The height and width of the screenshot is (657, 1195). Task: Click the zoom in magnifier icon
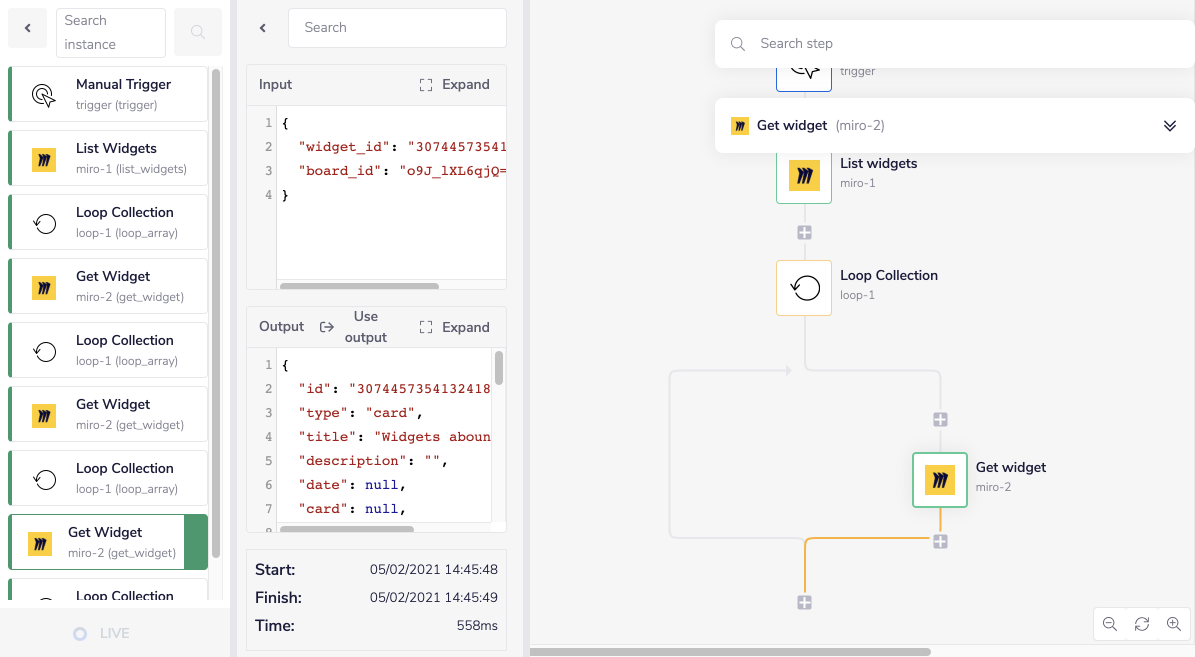click(x=1174, y=623)
